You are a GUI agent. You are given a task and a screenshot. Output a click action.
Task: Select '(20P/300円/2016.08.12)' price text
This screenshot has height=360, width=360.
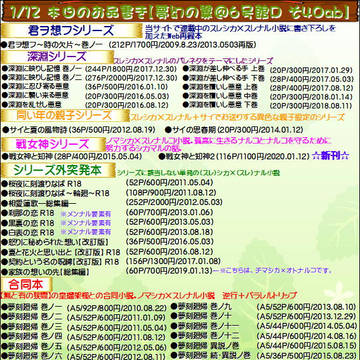[x=126, y=105]
